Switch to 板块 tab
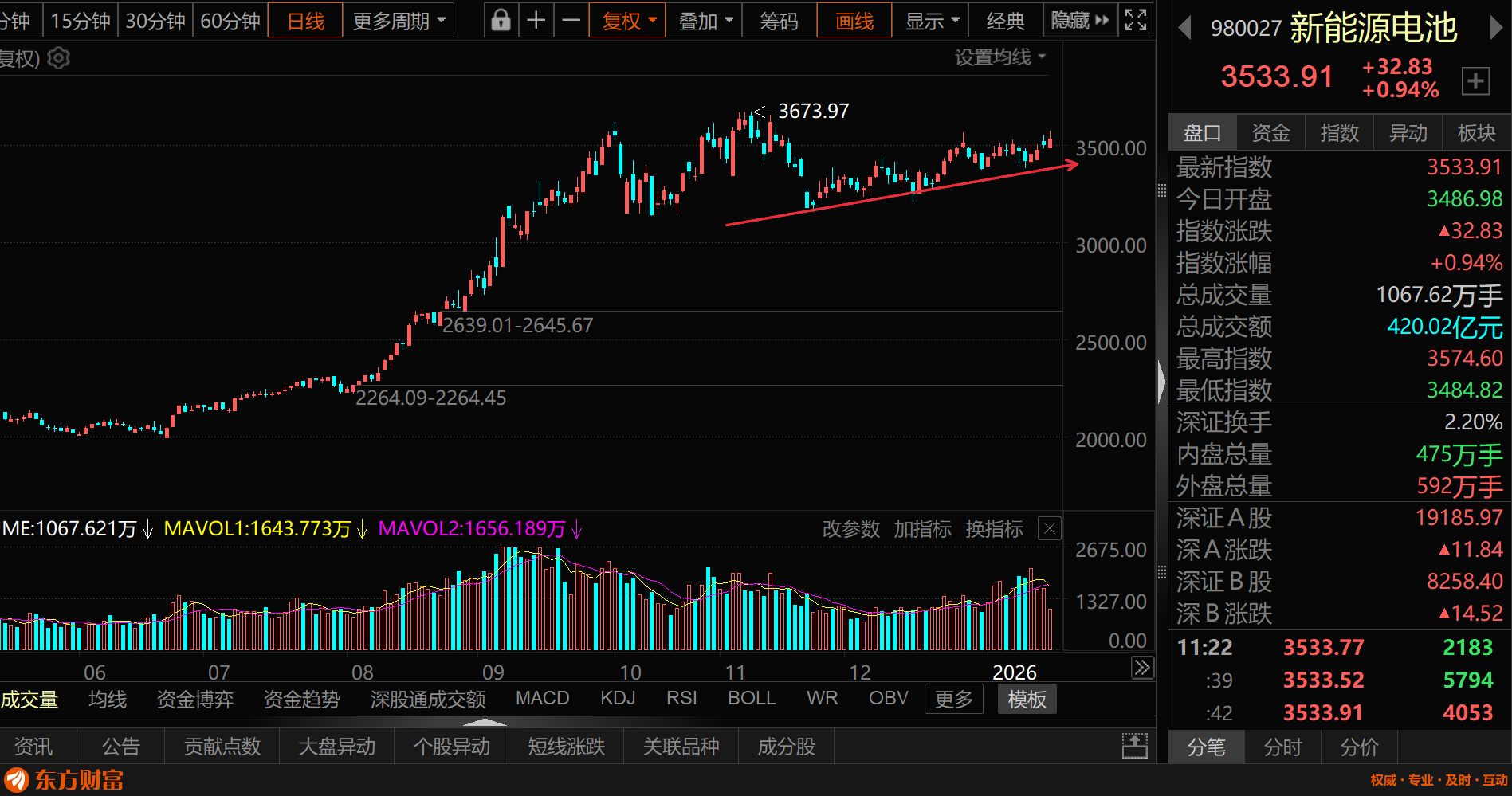The image size is (1512, 796). pyautogui.click(x=1476, y=133)
